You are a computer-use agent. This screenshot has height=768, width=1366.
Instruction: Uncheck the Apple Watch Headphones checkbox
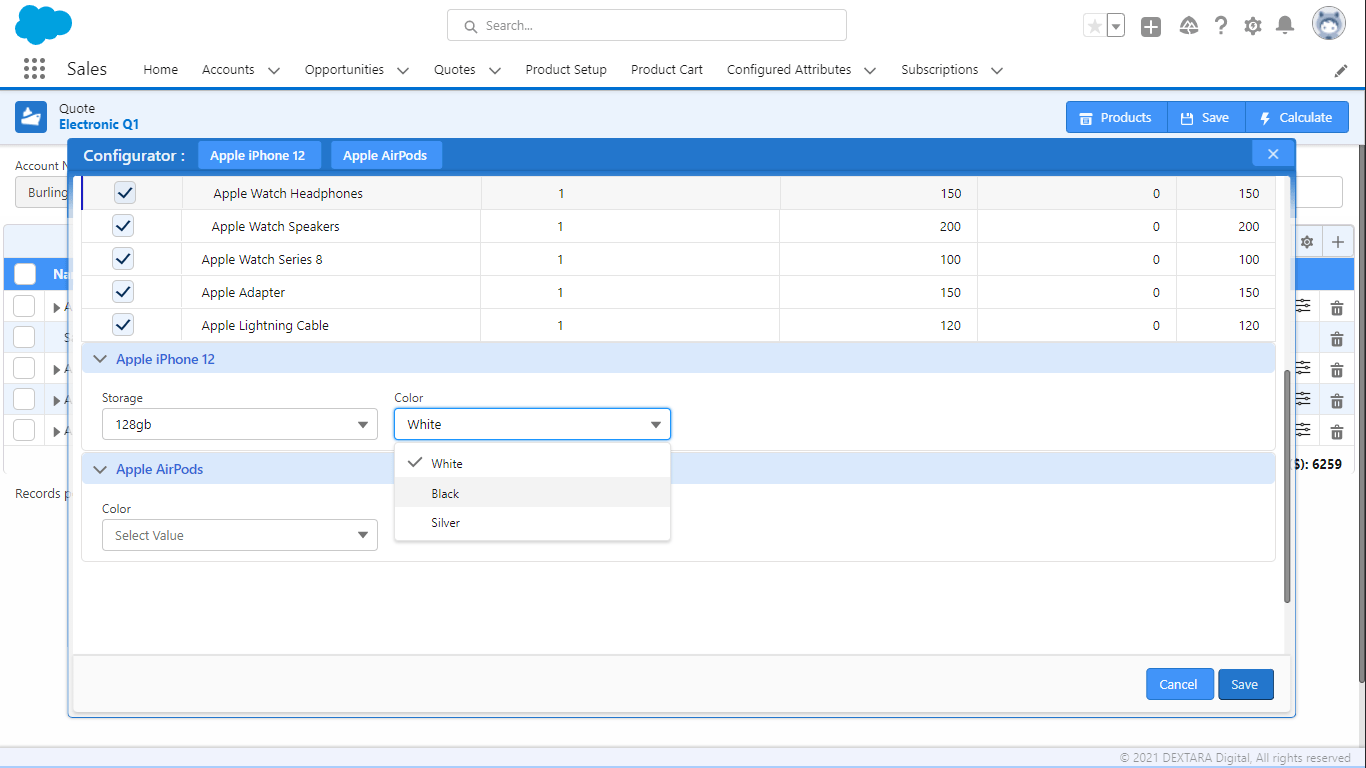124,193
